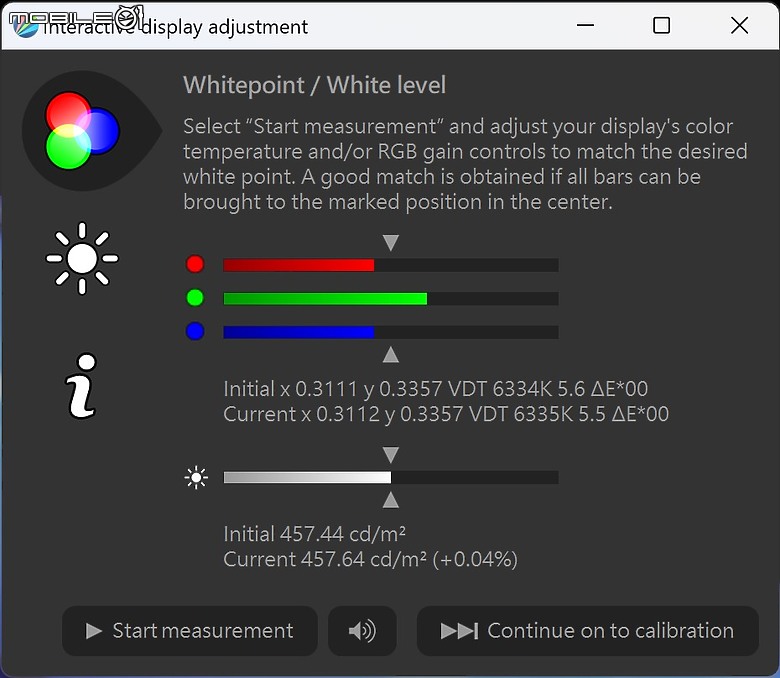Image resolution: width=780 pixels, height=678 pixels.
Task: Click the Whitepoint / White level heading
Action: [314, 85]
